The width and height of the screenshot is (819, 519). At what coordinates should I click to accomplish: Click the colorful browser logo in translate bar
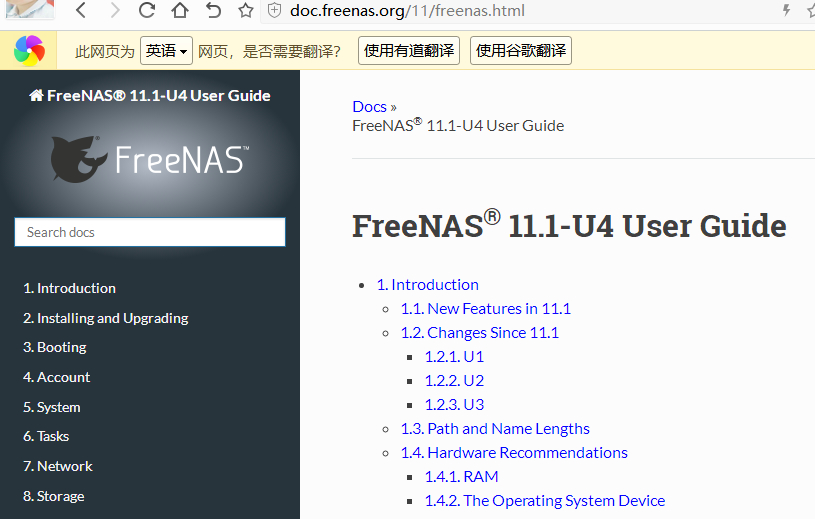point(29,51)
